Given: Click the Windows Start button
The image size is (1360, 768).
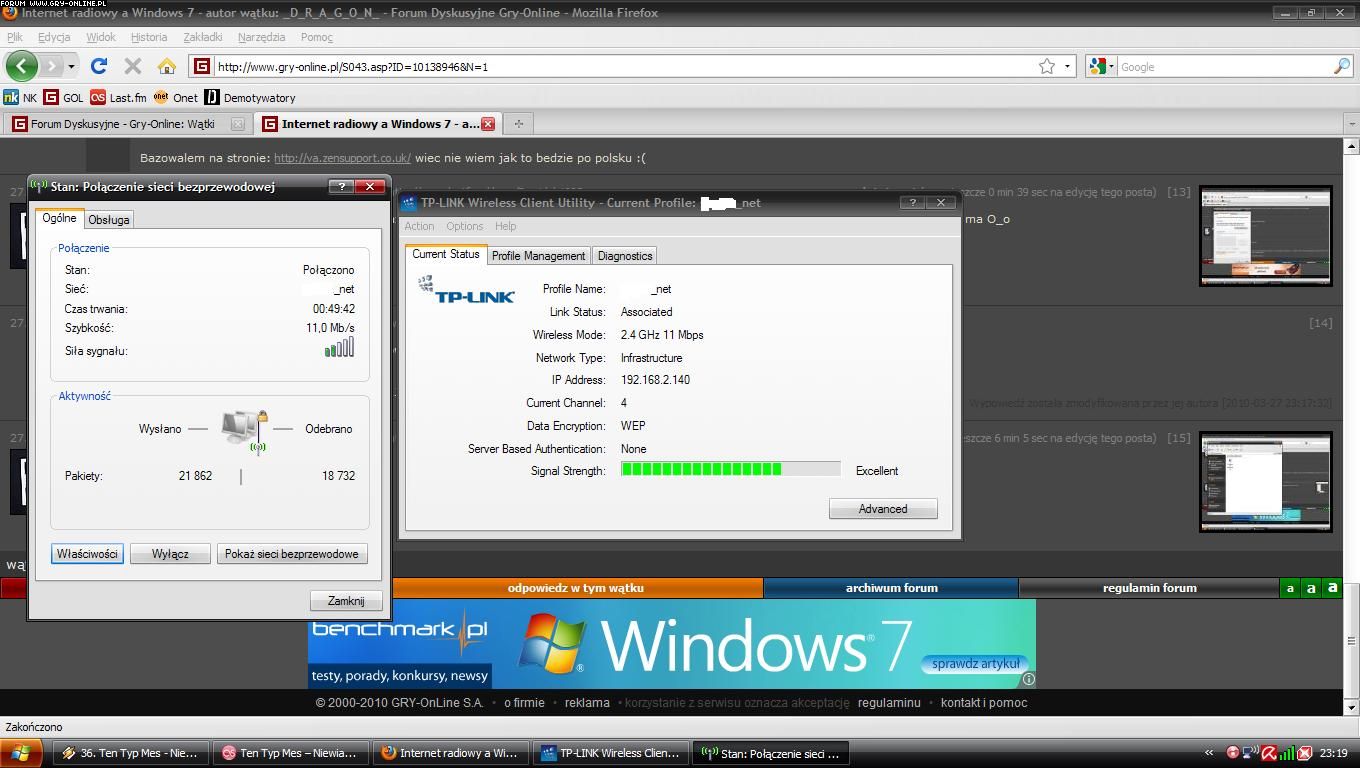Looking at the screenshot, I should (20, 753).
